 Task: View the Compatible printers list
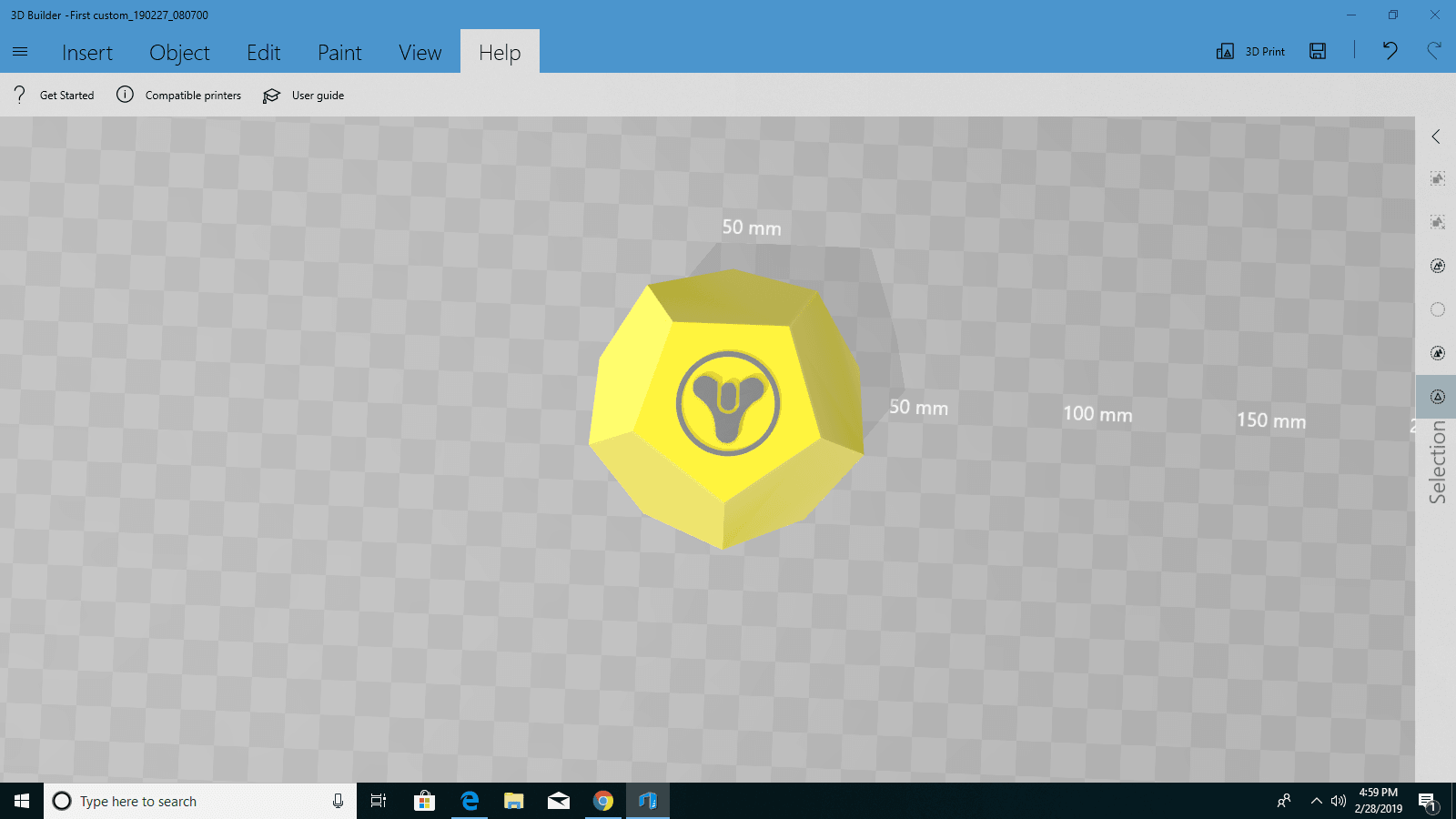point(193,95)
